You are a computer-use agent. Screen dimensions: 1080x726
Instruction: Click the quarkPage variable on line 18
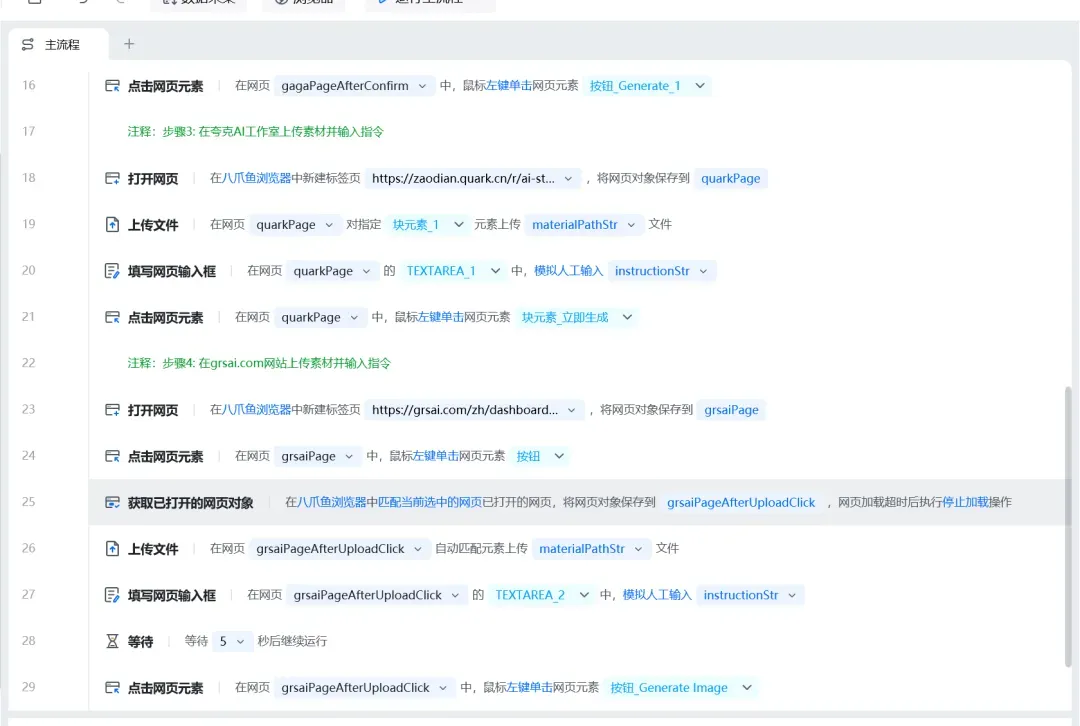[x=731, y=178]
